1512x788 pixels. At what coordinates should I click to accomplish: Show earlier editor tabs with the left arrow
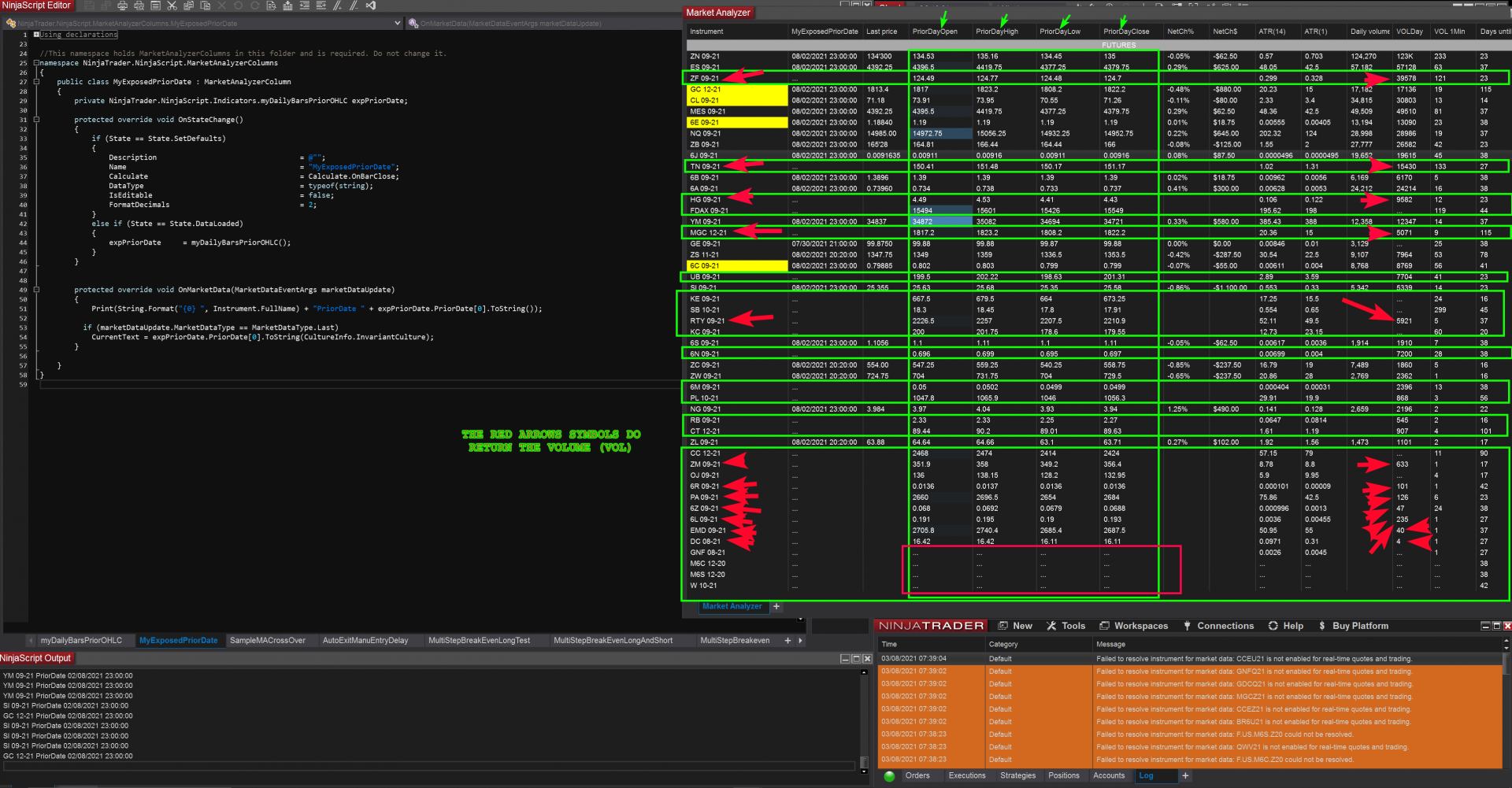tap(31, 641)
